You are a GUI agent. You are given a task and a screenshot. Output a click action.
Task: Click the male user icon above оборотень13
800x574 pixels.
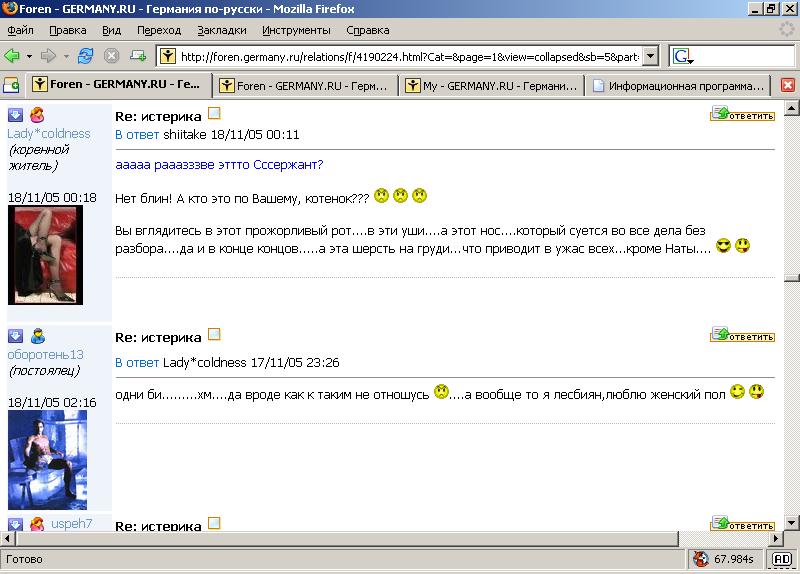(38, 336)
